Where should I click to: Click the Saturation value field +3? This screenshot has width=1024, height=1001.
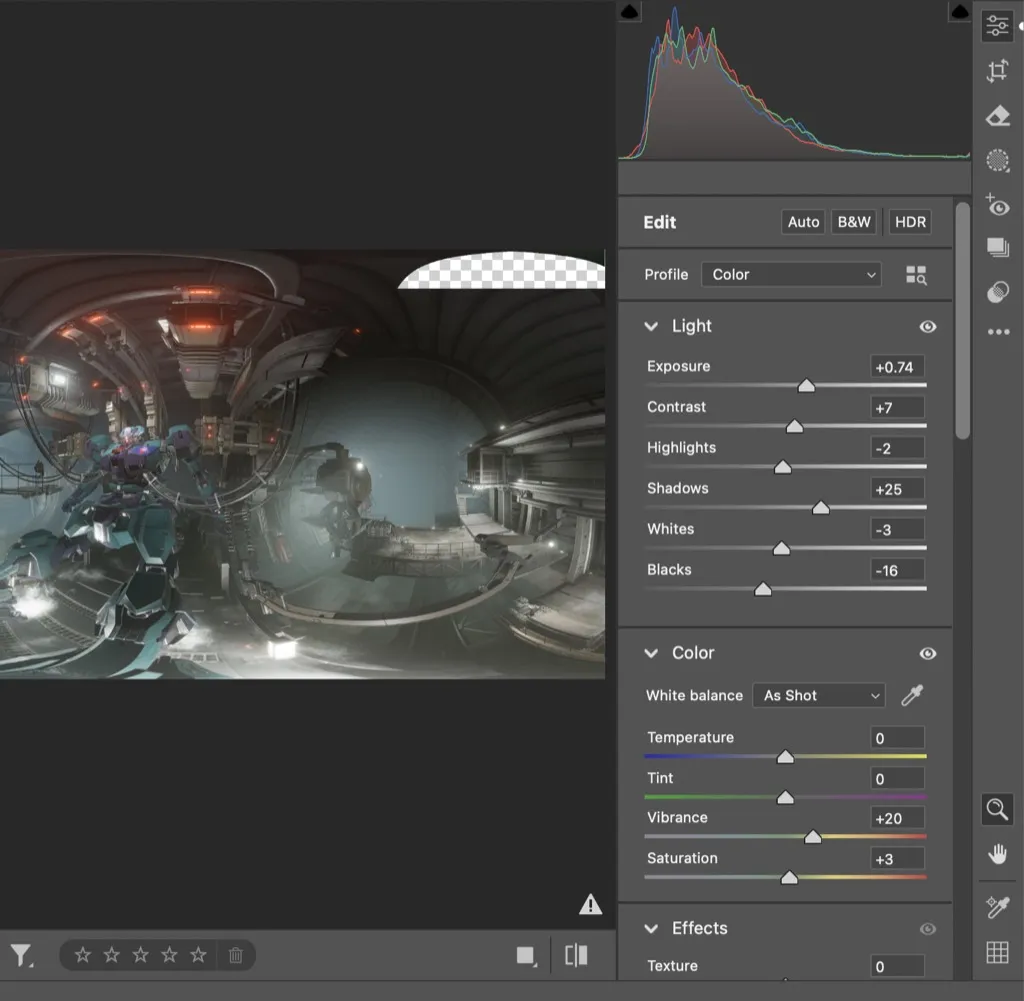pyautogui.click(x=897, y=859)
